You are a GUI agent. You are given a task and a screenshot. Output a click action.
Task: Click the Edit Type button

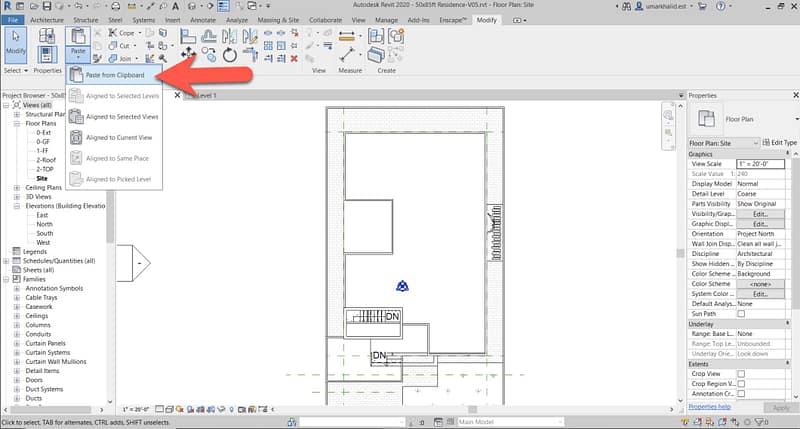778,143
